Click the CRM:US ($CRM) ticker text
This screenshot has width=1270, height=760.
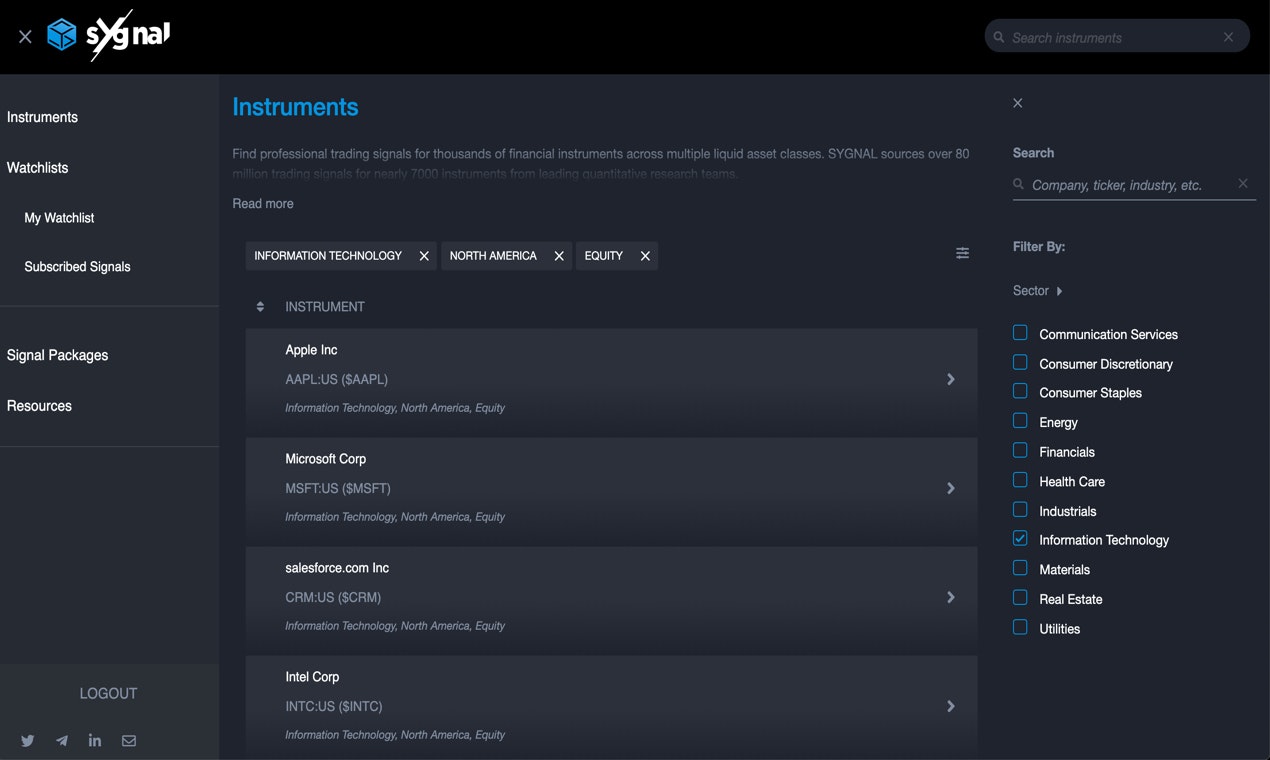point(333,597)
